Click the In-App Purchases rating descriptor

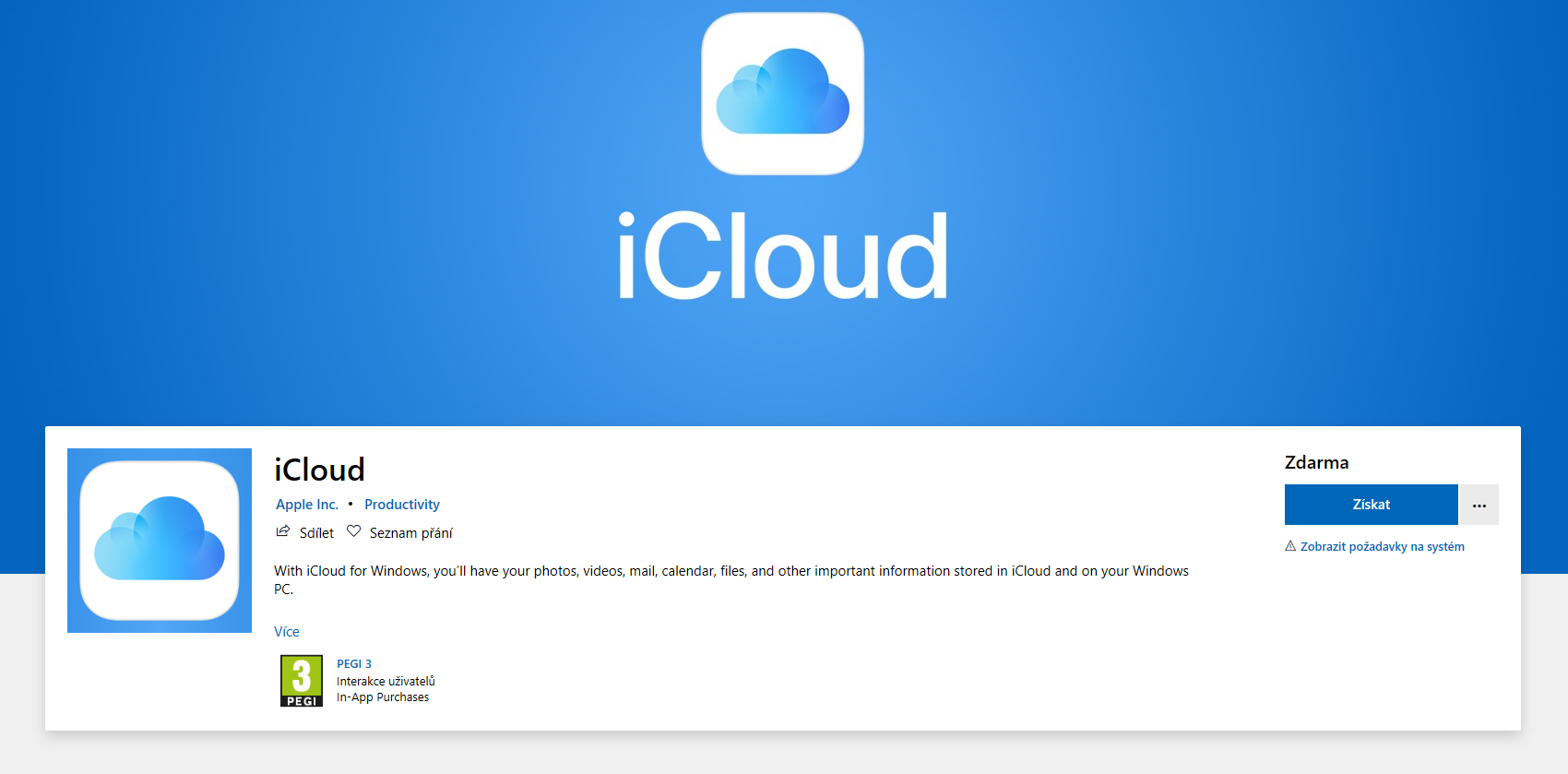tap(383, 697)
